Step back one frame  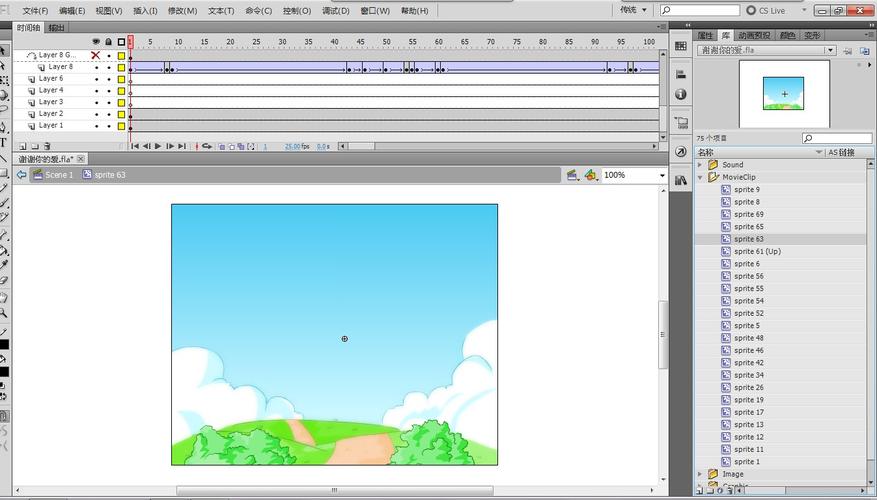tap(146, 146)
